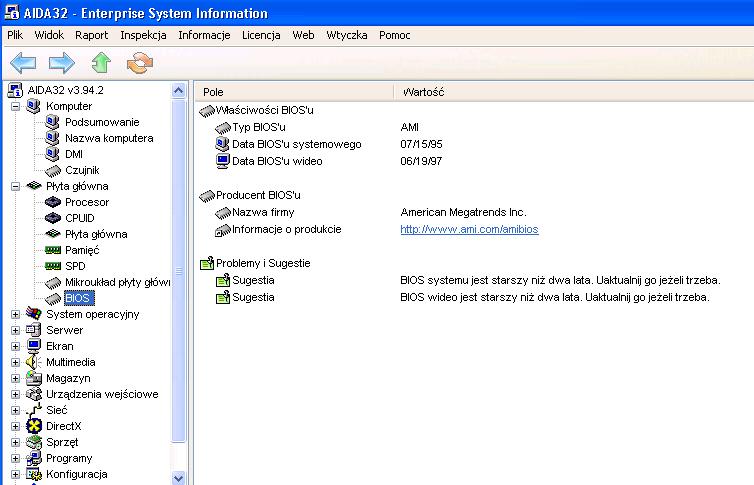The height and width of the screenshot is (485, 754).
Task: Click the BIOS systemu jest starszy suggestion text
Action: pos(560,280)
